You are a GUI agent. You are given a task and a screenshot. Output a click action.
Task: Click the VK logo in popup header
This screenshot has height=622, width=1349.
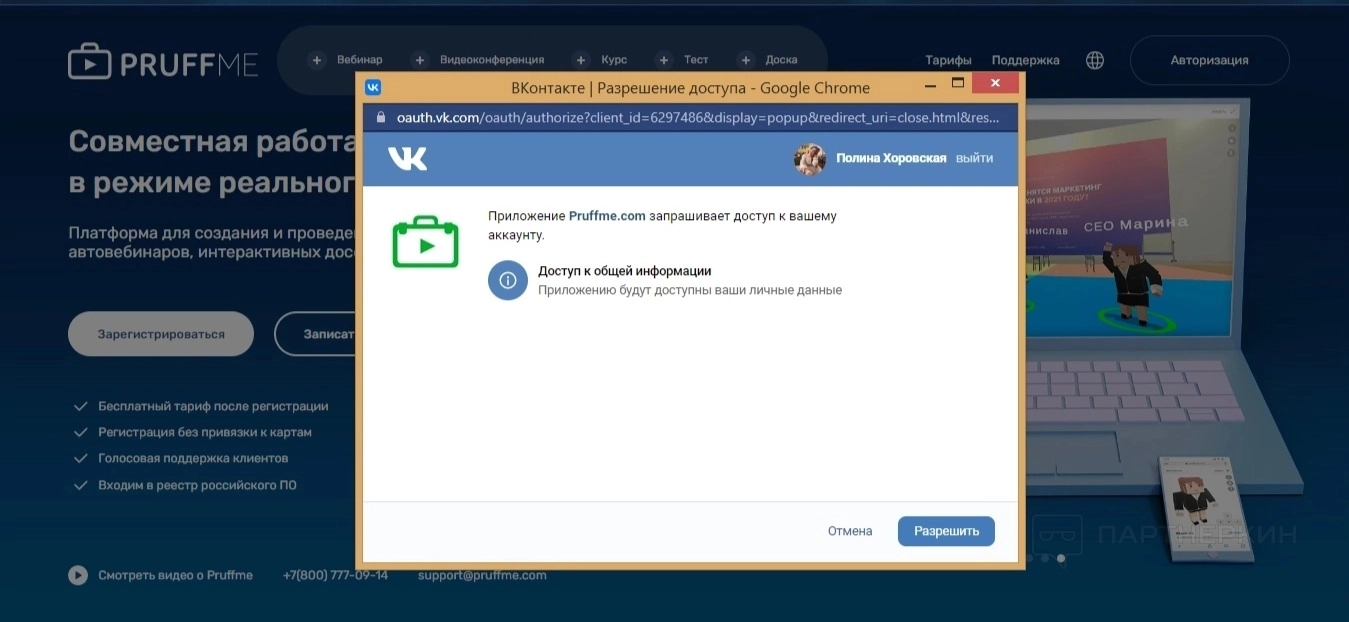pyautogui.click(x=407, y=158)
